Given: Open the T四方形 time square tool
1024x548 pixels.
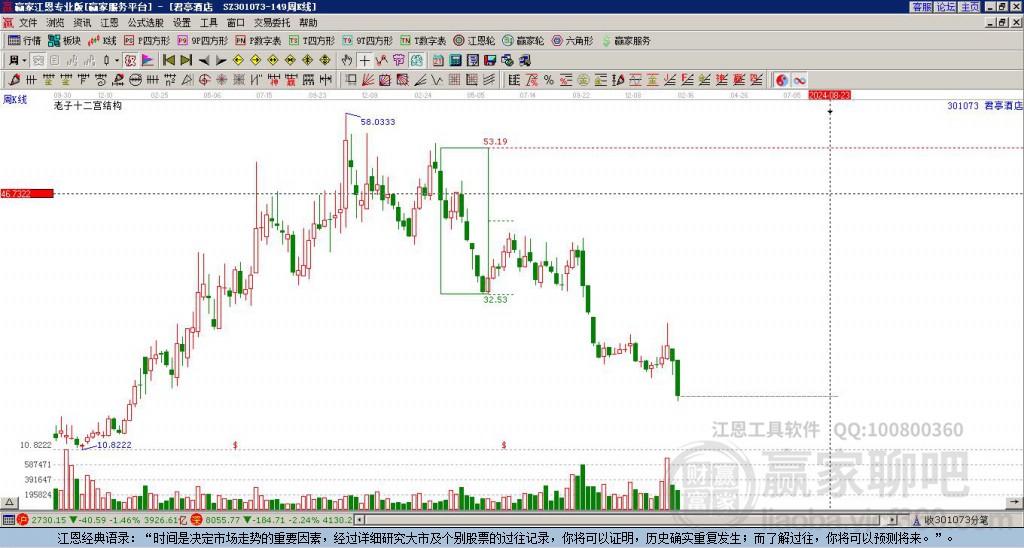Looking at the screenshot, I should coord(312,40).
